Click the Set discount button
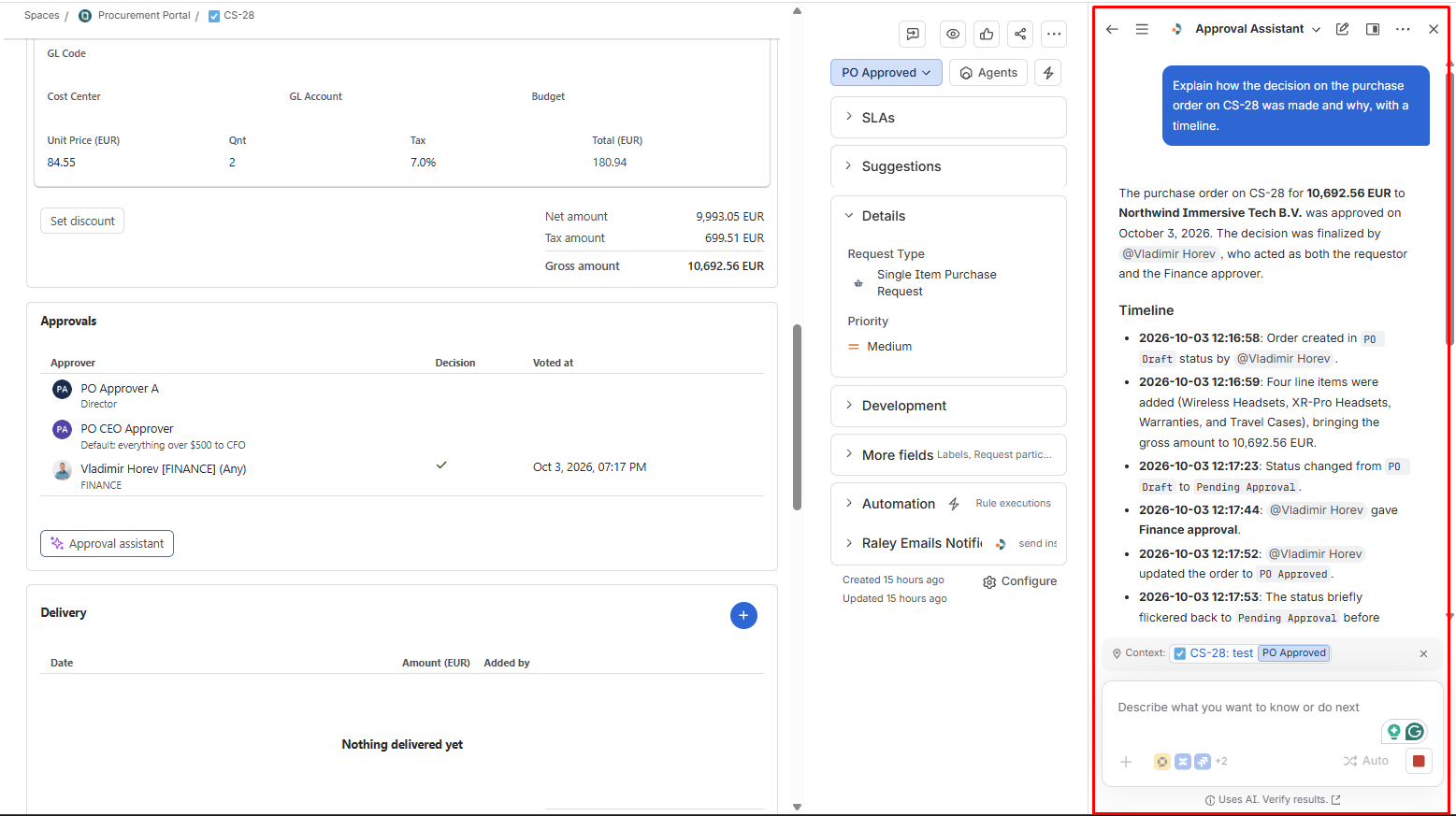Screen dimensions: 1456x816 (x=82, y=221)
